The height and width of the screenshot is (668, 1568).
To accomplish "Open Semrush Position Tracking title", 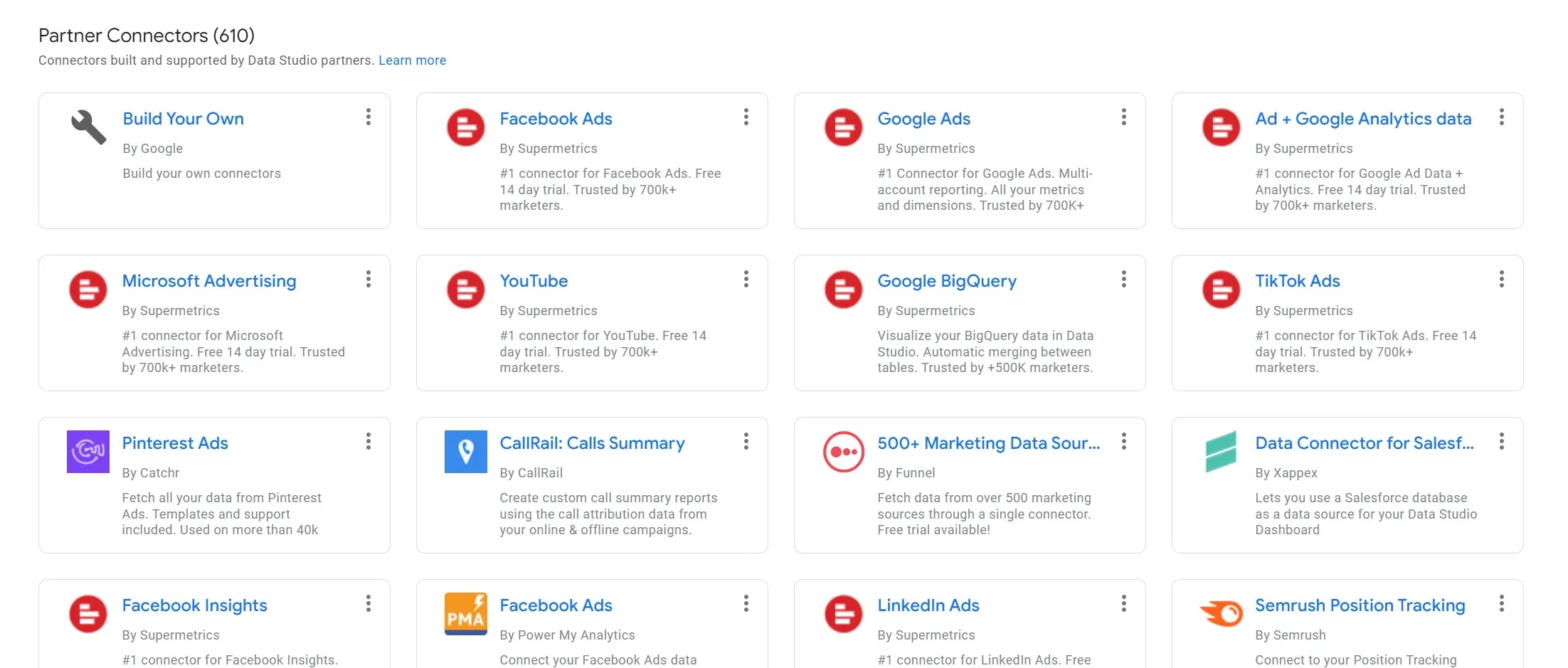I will [x=1360, y=605].
